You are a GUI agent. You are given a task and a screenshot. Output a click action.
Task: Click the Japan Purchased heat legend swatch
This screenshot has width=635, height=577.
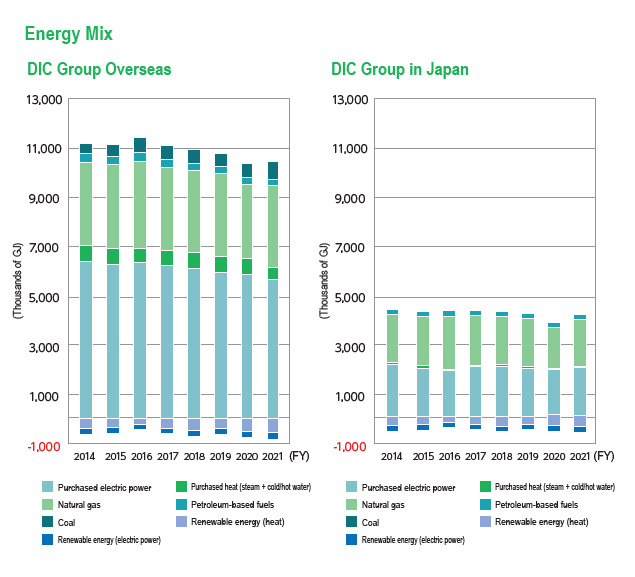click(485, 486)
